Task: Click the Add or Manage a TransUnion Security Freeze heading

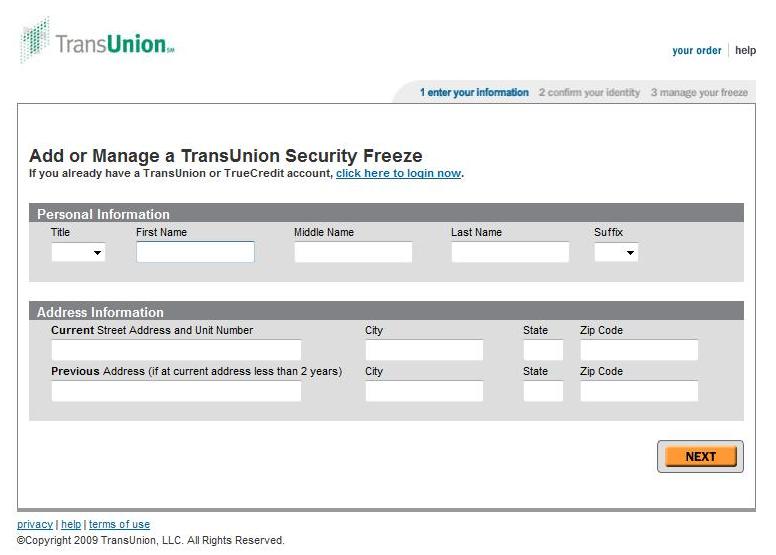Action: (226, 155)
